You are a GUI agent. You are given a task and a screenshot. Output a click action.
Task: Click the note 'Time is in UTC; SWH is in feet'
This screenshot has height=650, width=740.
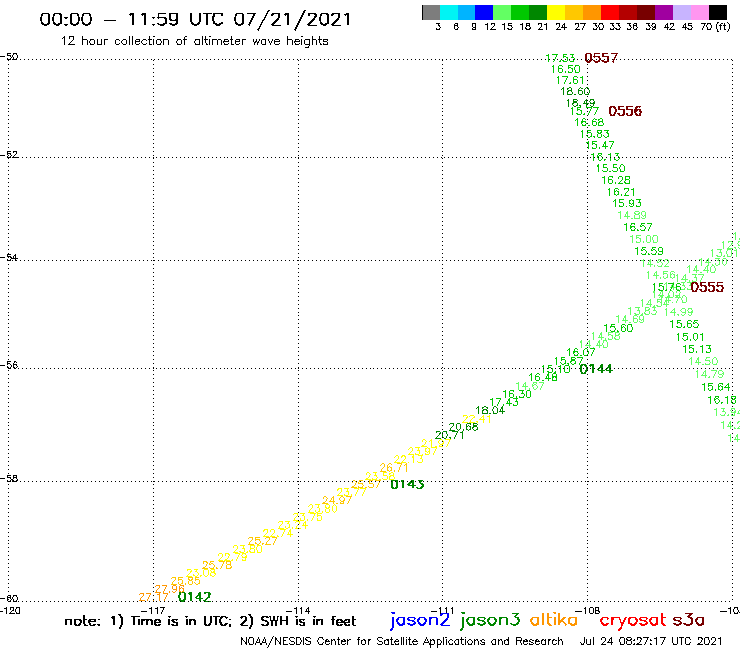click(x=210, y=621)
